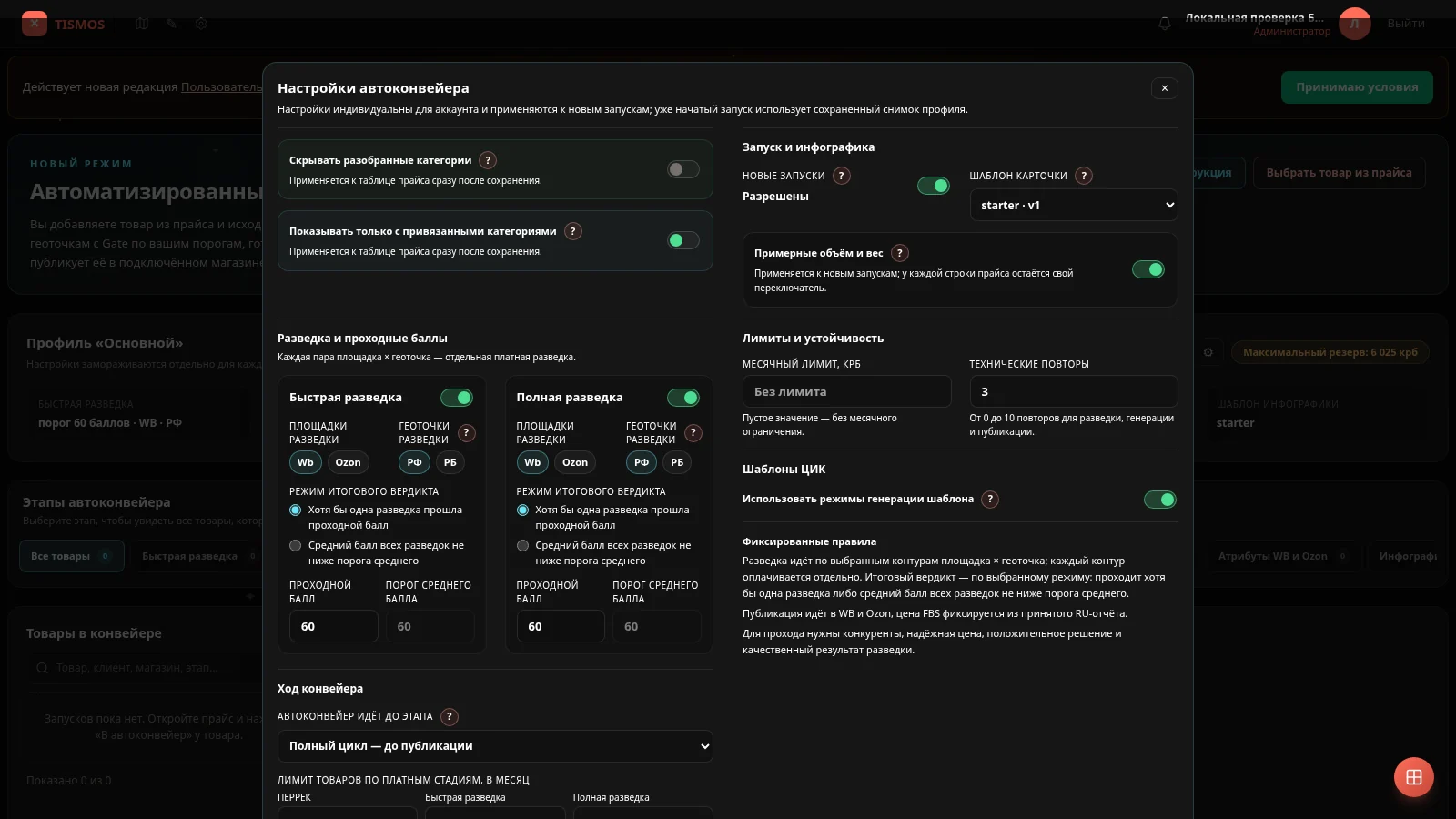Show hint for "Новые запуски"

[x=842, y=176]
